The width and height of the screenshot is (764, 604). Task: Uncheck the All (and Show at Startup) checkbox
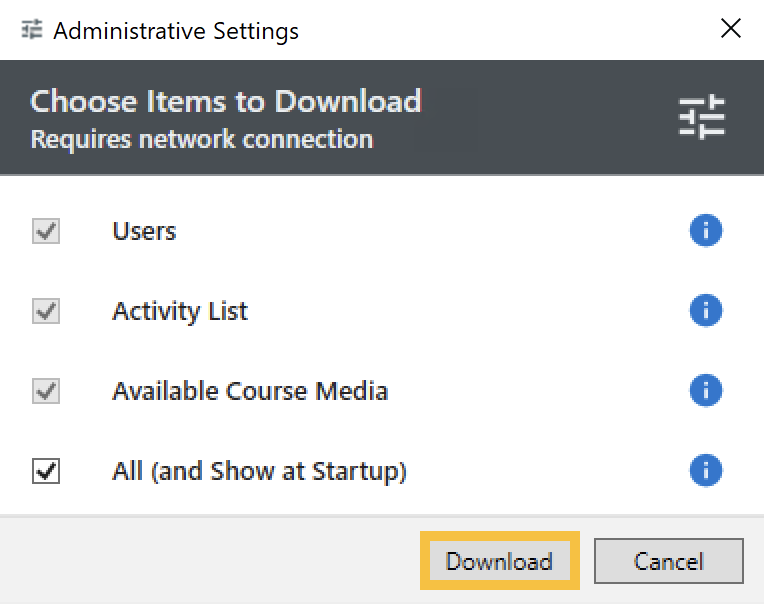pos(46,470)
